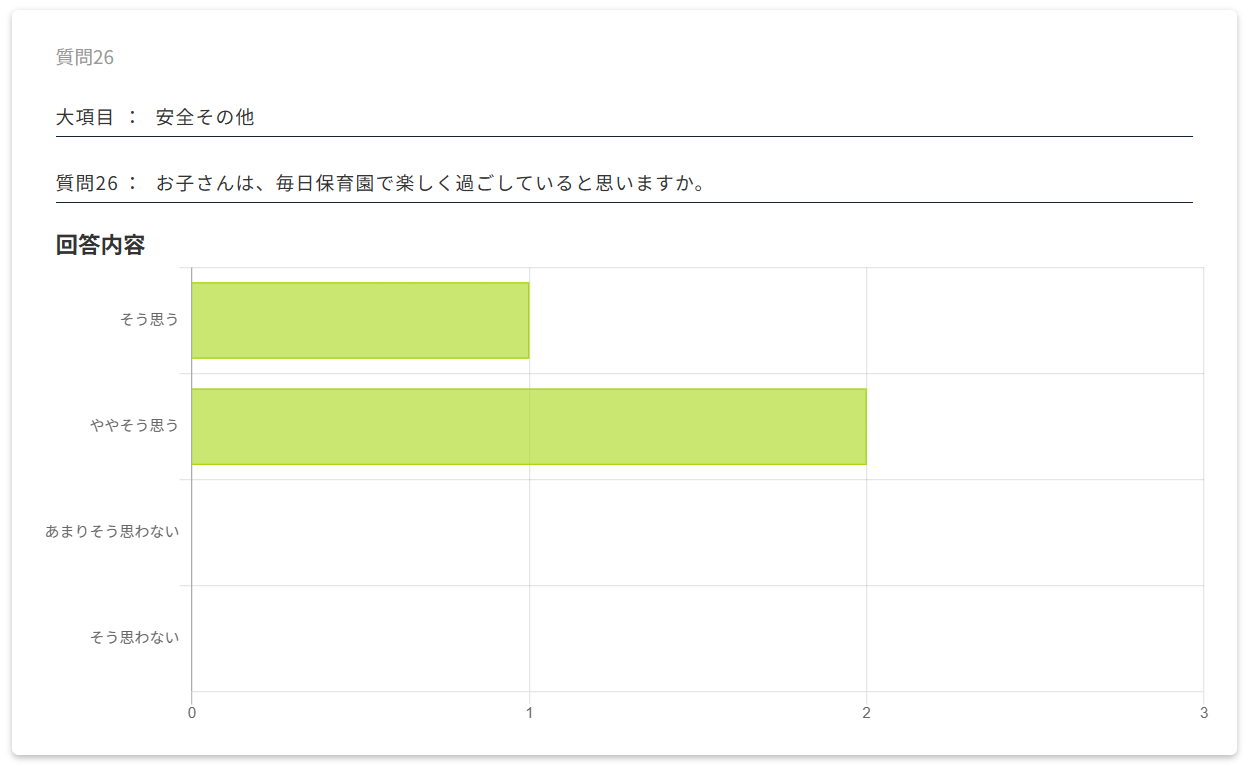Click the 質問26 header at top
Screen dimensions: 1250x766
[85, 58]
